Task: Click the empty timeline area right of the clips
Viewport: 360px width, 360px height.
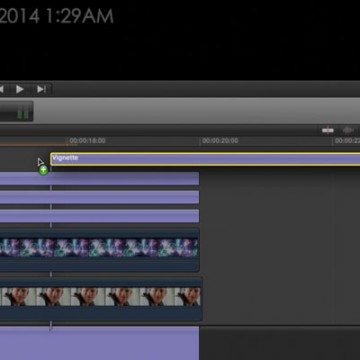Action: tap(280, 247)
